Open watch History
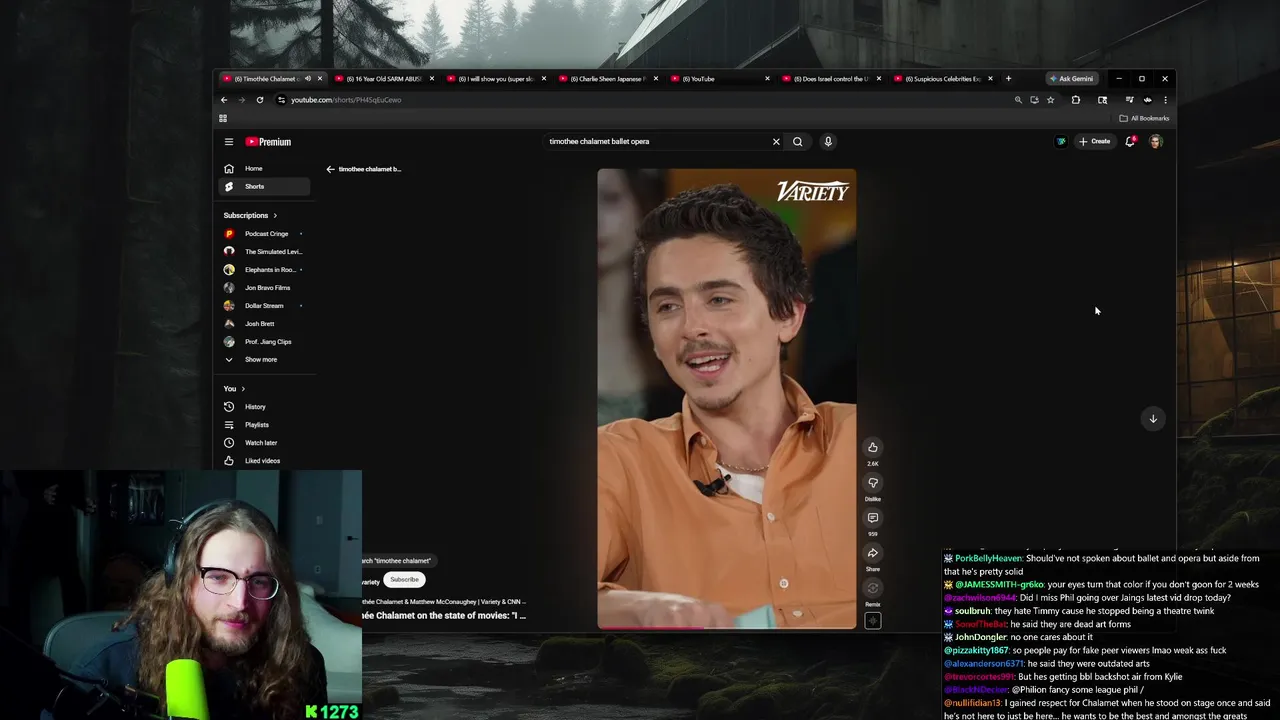Screen dimensions: 1280x720 [x=264, y=406]
